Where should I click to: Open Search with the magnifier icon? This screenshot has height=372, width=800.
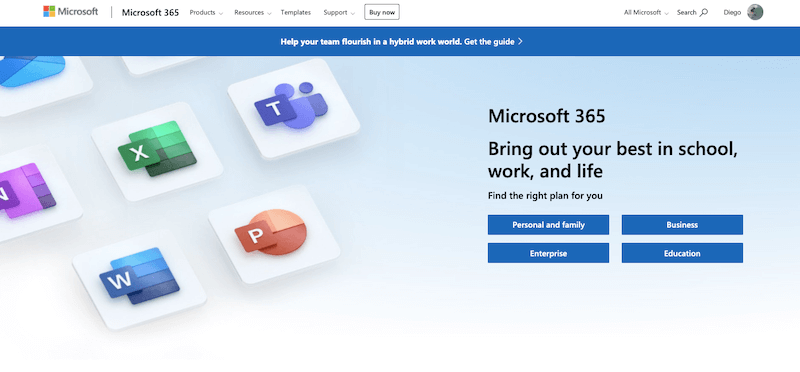click(692, 12)
